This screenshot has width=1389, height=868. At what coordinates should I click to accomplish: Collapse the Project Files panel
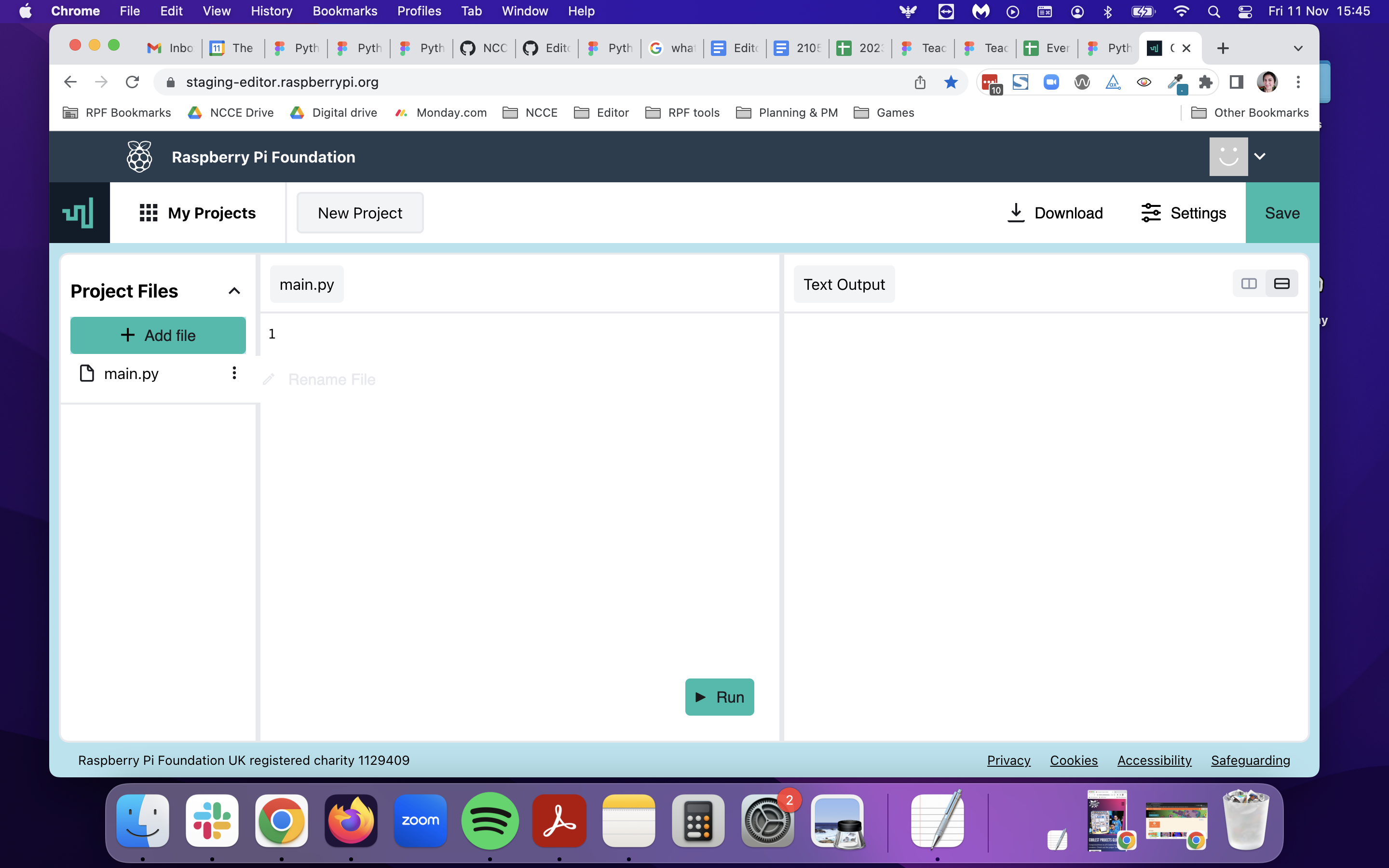[233, 291]
